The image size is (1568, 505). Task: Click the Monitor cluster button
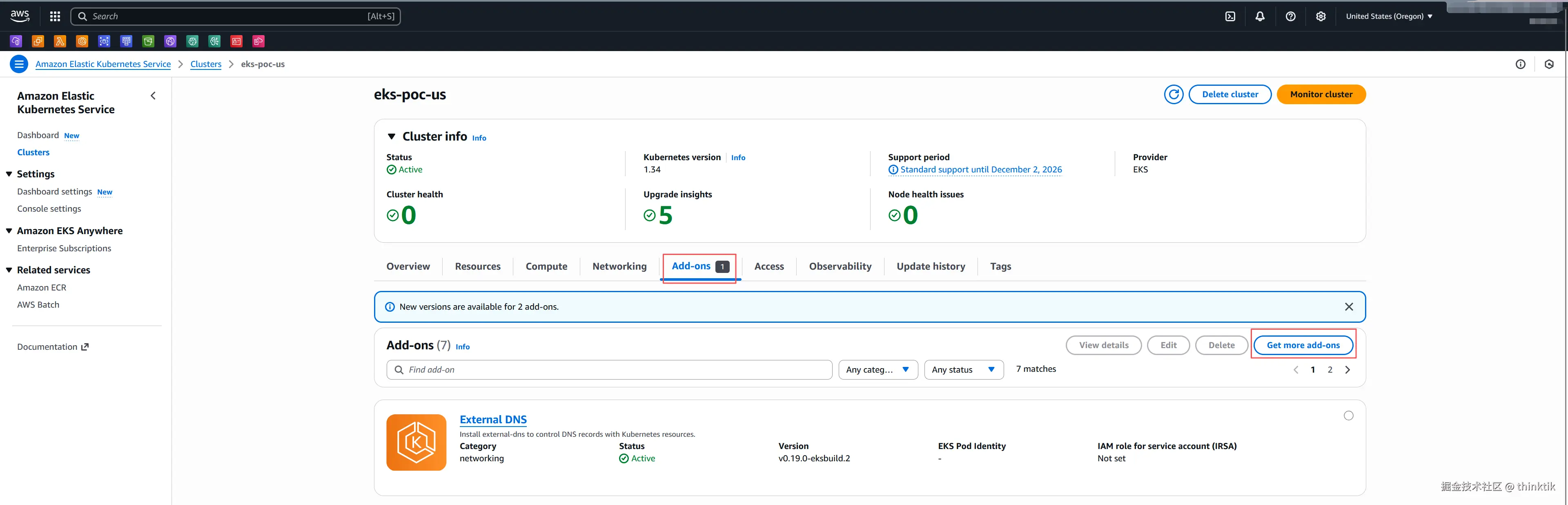(1321, 94)
